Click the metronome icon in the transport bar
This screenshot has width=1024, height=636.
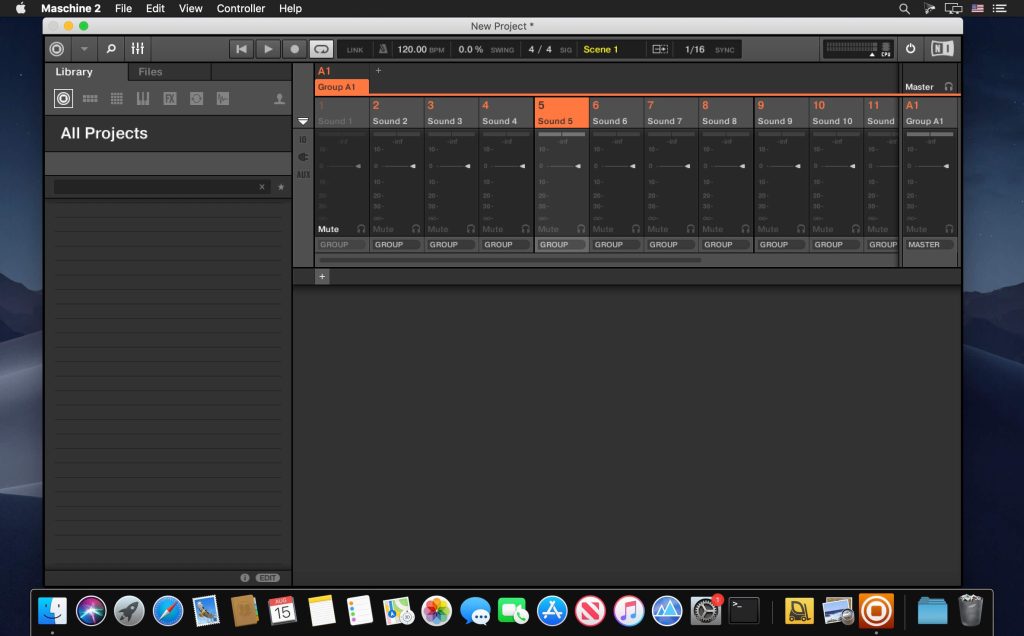(384, 48)
